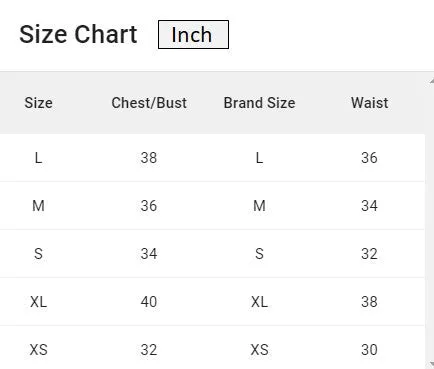Click size M in the Size column
This screenshot has width=434, height=369.
(x=38, y=206)
